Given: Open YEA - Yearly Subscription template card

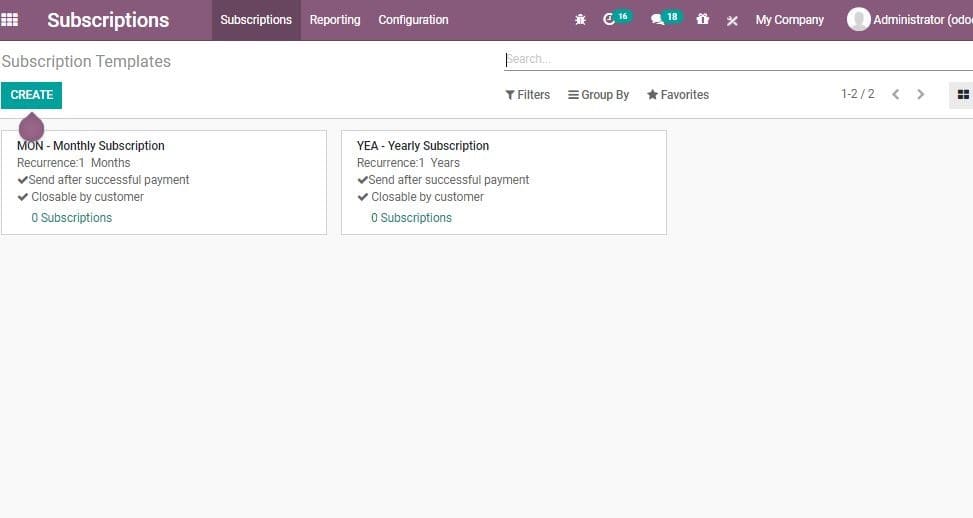Looking at the screenshot, I should point(504,182).
